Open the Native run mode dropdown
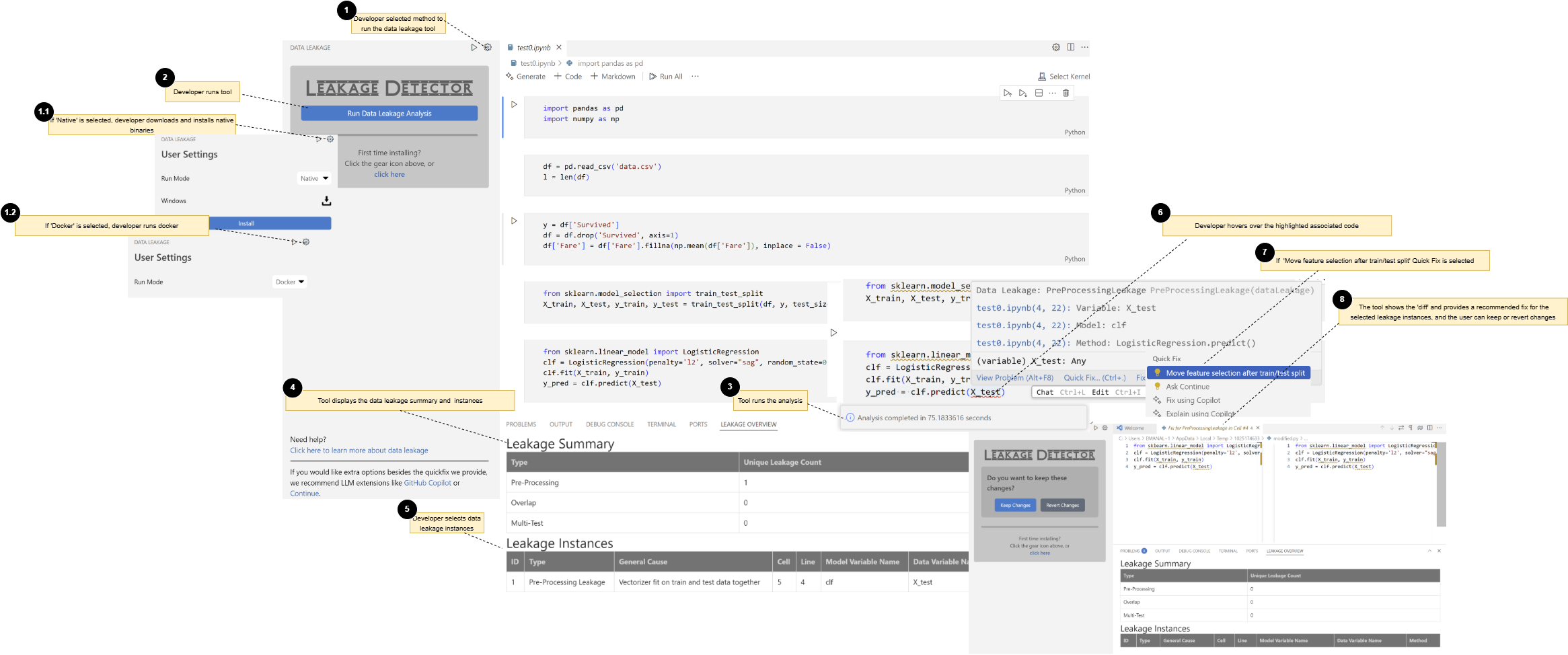 pyautogui.click(x=313, y=179)
